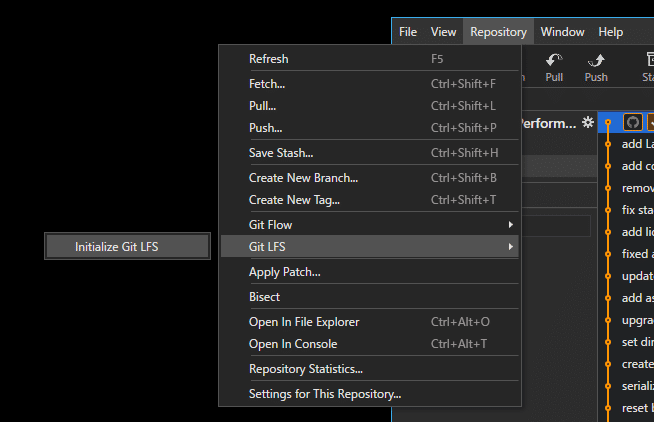Open the File menu

[x=408, y=32]
